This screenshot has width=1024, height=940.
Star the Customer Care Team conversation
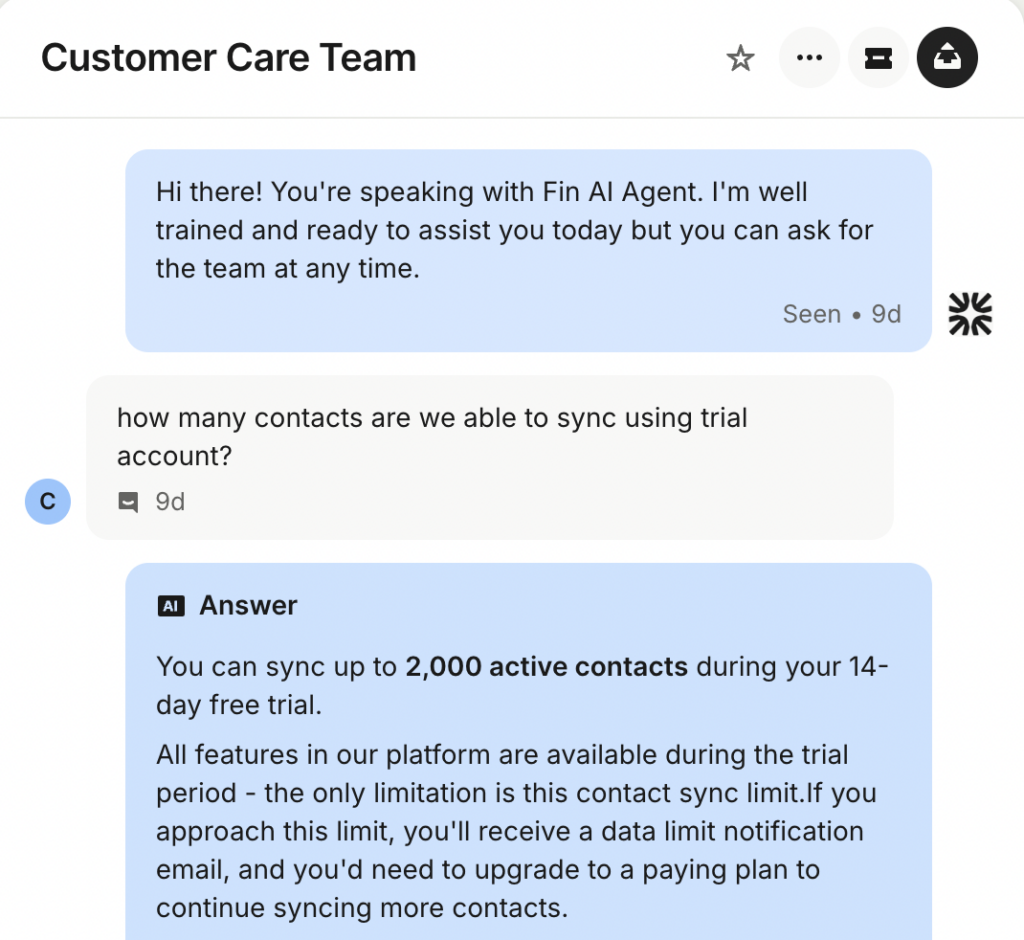[740, 59]
